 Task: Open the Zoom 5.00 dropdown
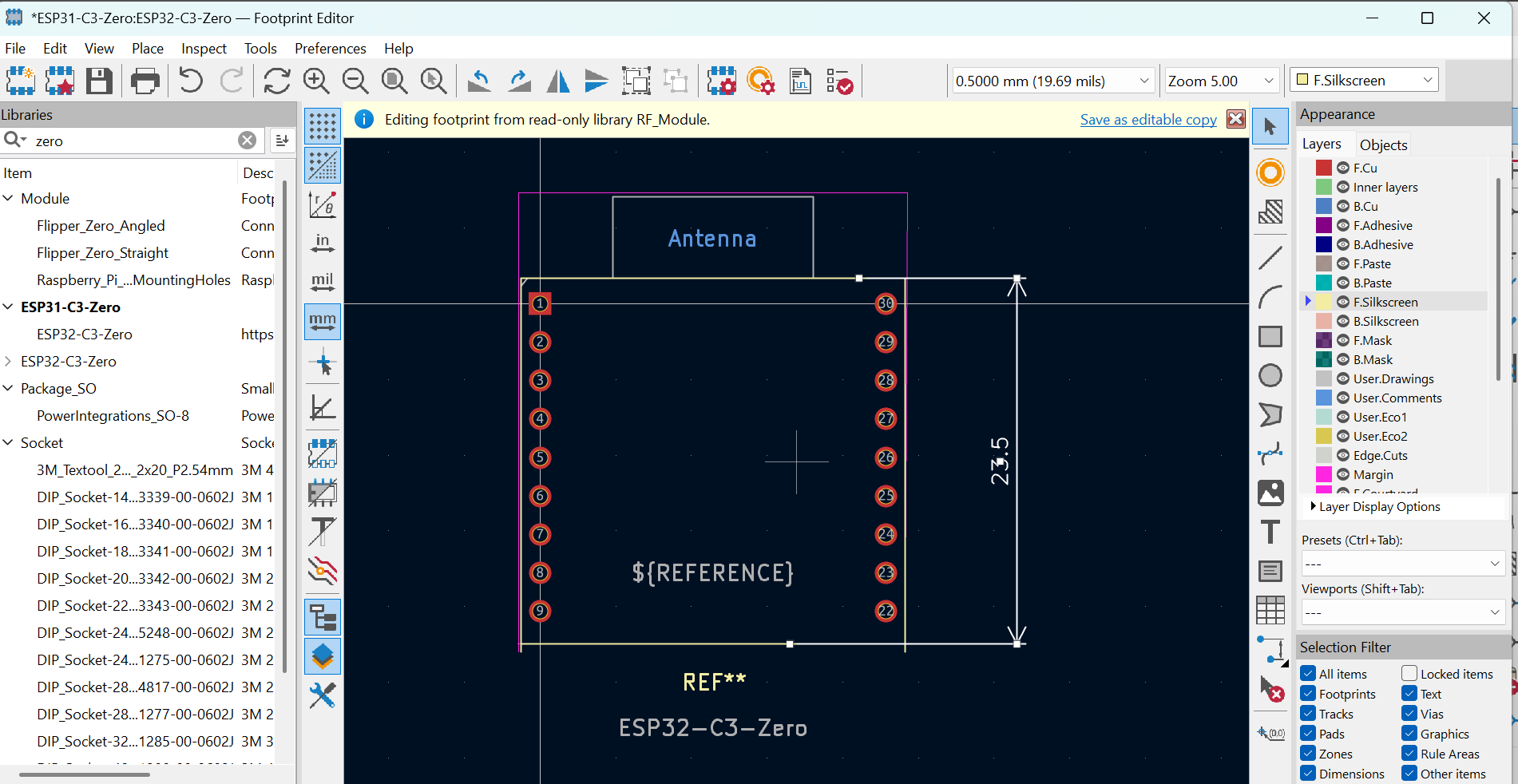point(1221,81)
